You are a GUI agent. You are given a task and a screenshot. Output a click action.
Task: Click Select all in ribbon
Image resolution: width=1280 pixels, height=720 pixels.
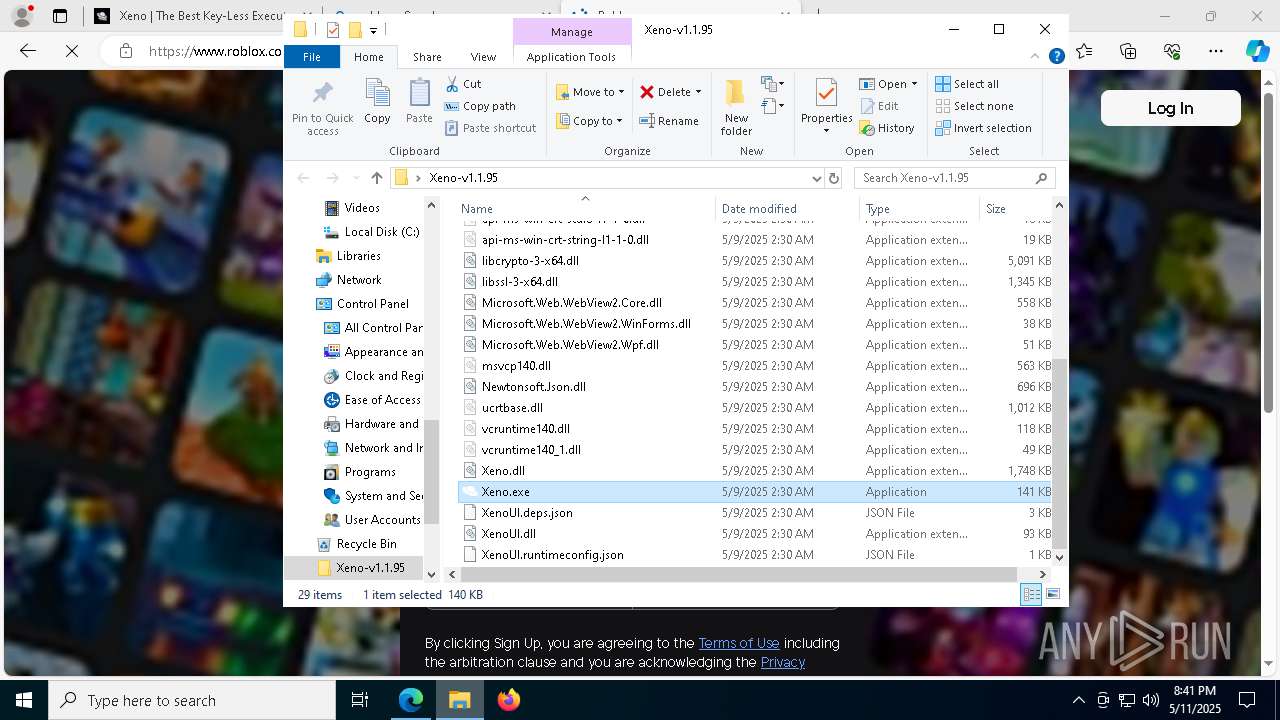967,84
